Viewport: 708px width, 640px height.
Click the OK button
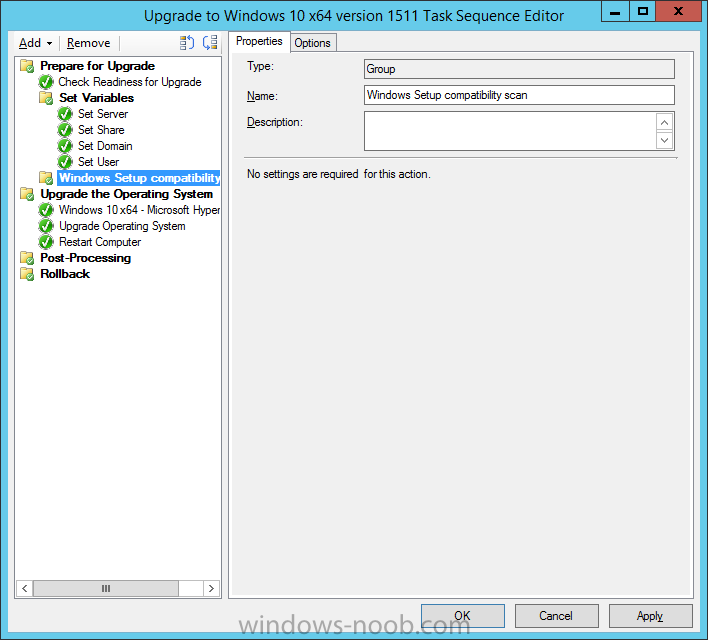point(463,616)
